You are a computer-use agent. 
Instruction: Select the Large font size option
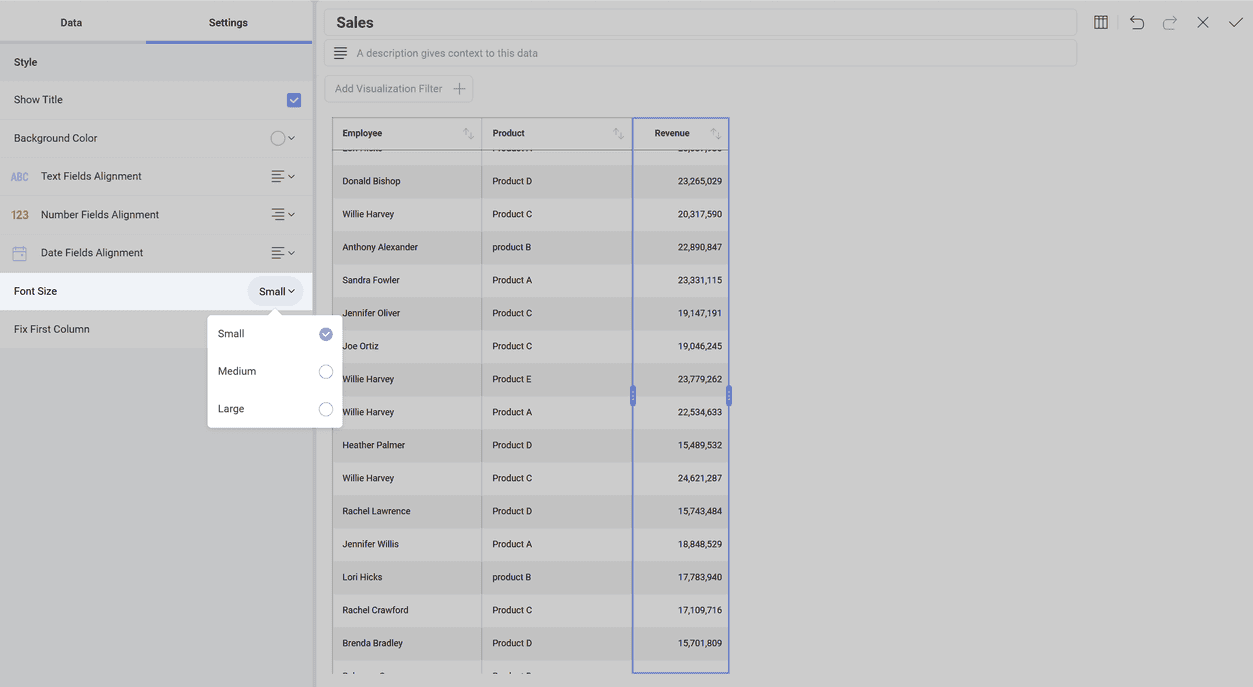[x=275, y=409]
